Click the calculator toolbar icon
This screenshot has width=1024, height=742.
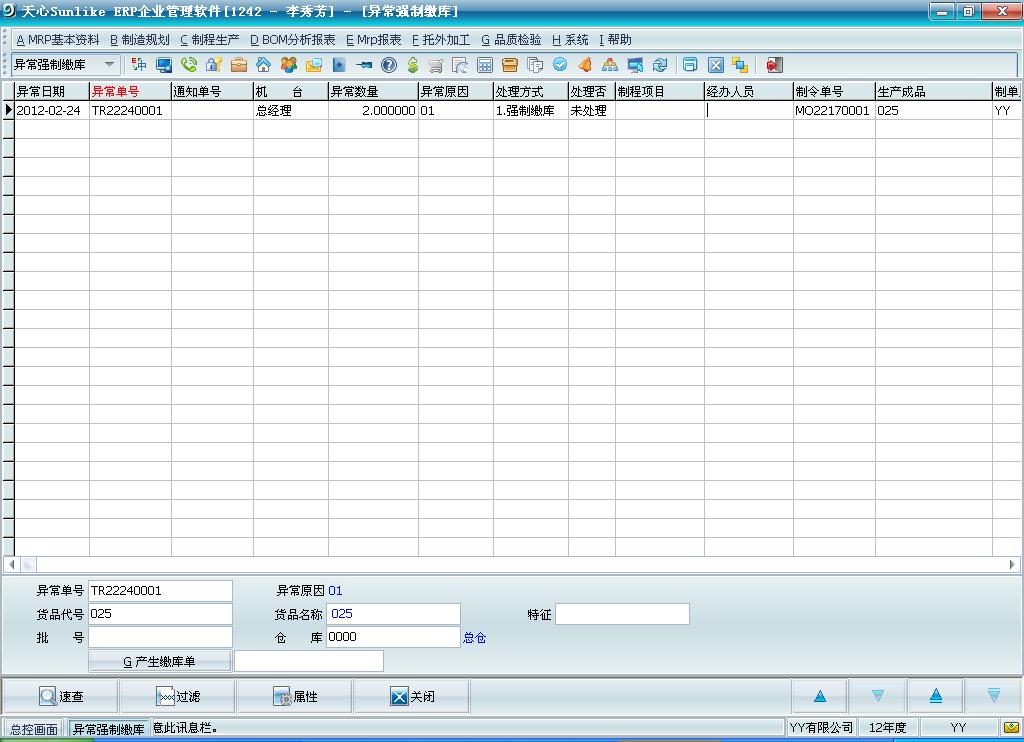pyautogui.click(x=485, y=65)
